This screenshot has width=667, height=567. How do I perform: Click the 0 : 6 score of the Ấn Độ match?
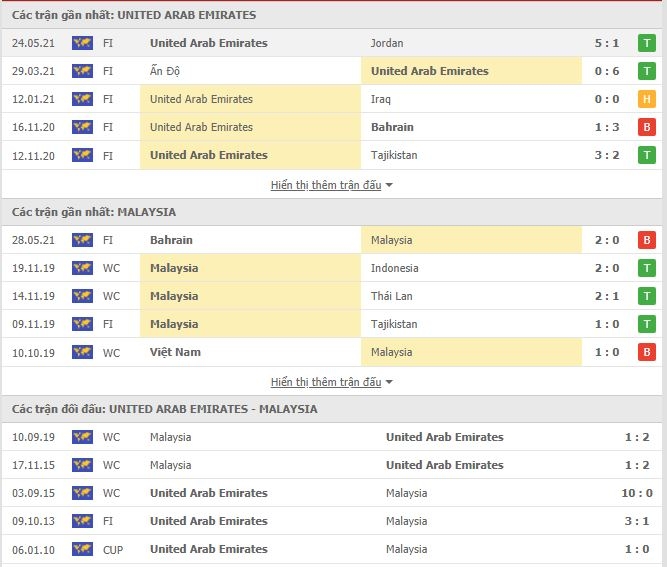634,71
